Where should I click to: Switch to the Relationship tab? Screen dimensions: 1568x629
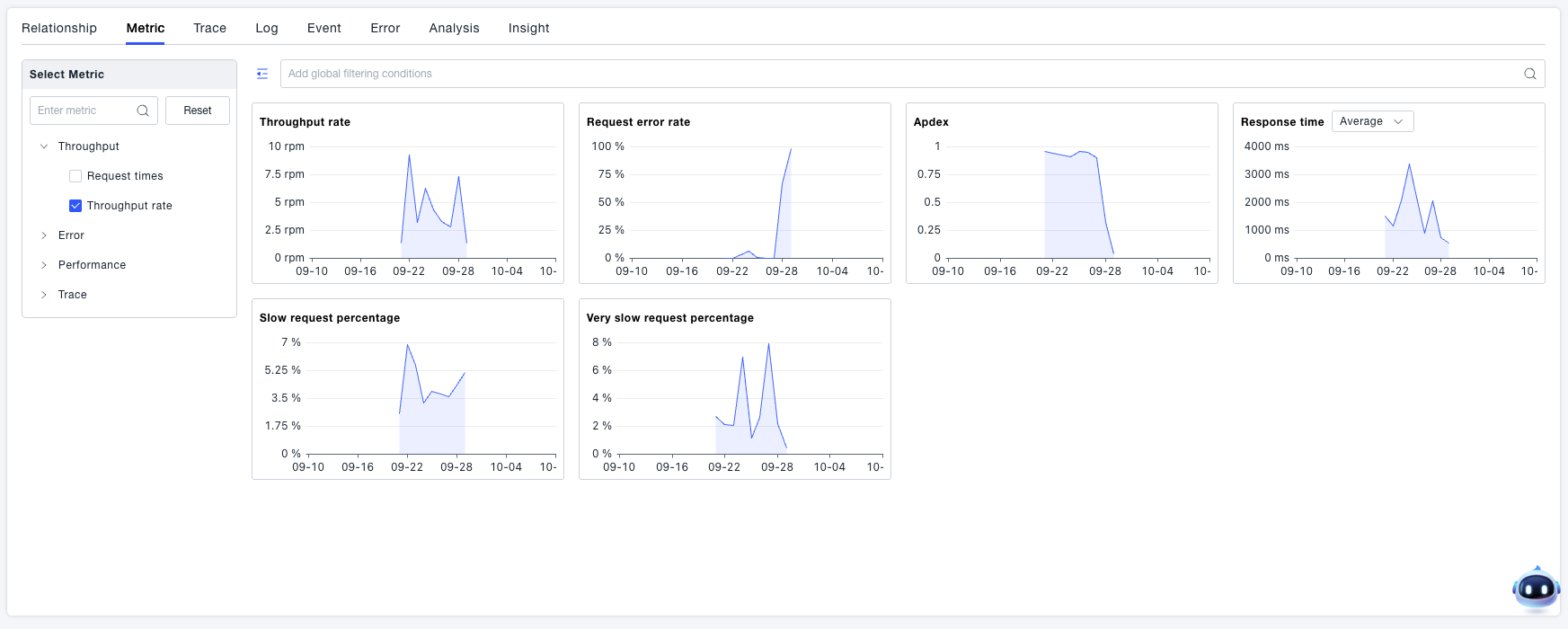59,28
